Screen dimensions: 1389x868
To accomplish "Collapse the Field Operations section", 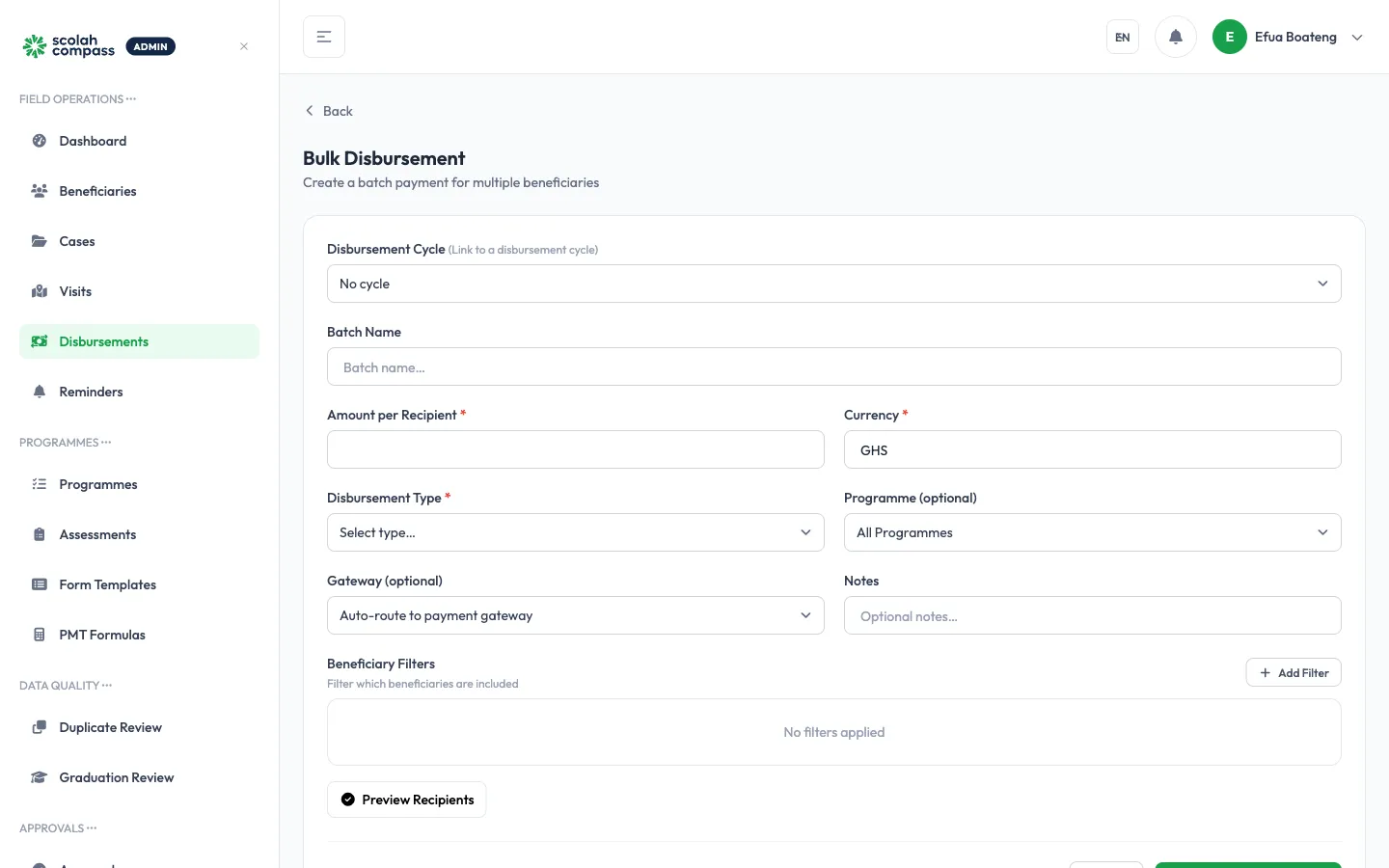I will 78,99.
